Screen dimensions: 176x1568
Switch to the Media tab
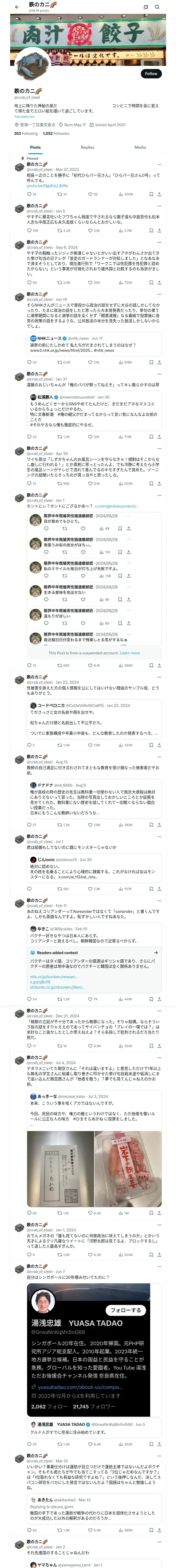(140, 147)
